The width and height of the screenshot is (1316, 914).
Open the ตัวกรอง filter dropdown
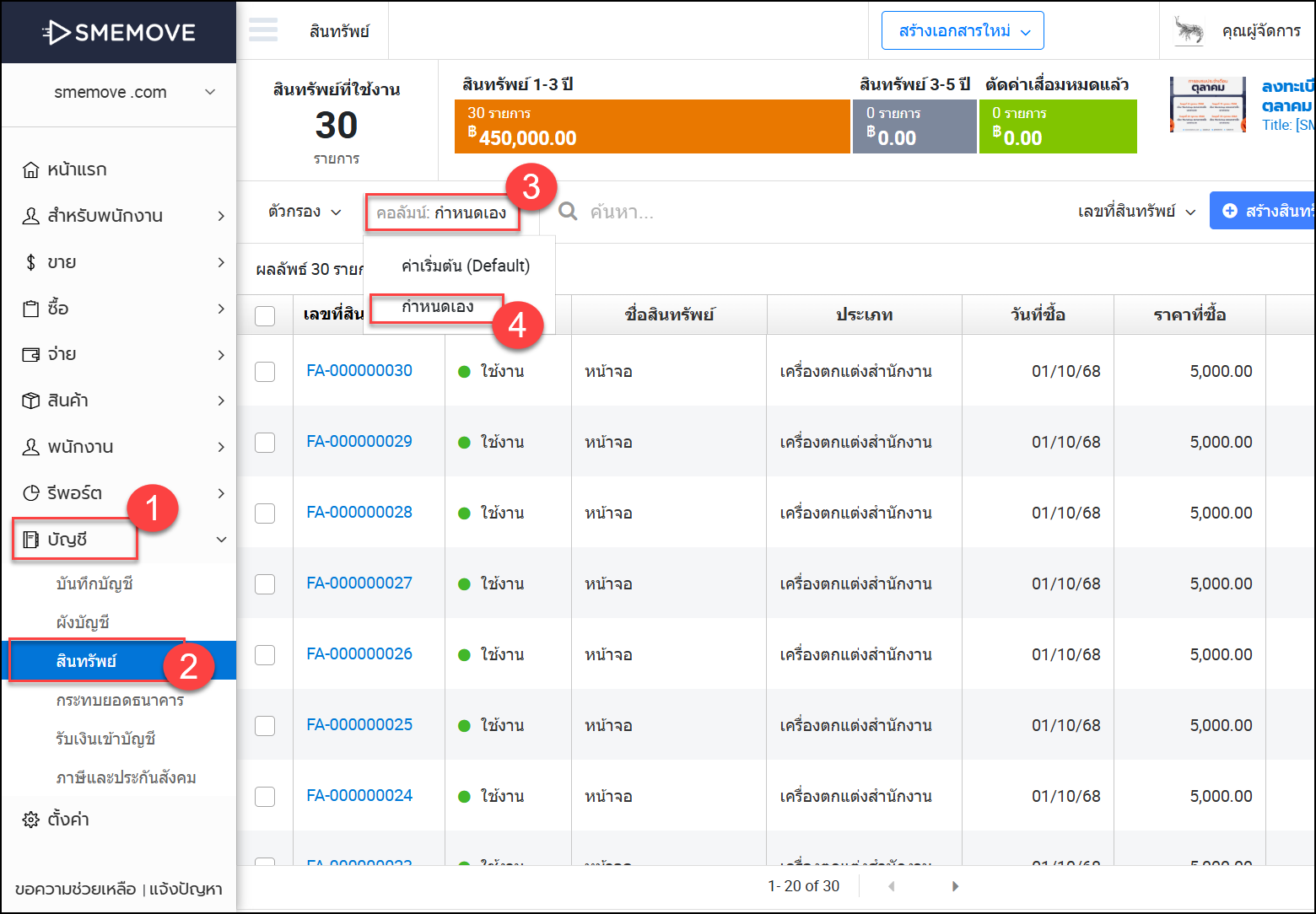coord(305,212)
